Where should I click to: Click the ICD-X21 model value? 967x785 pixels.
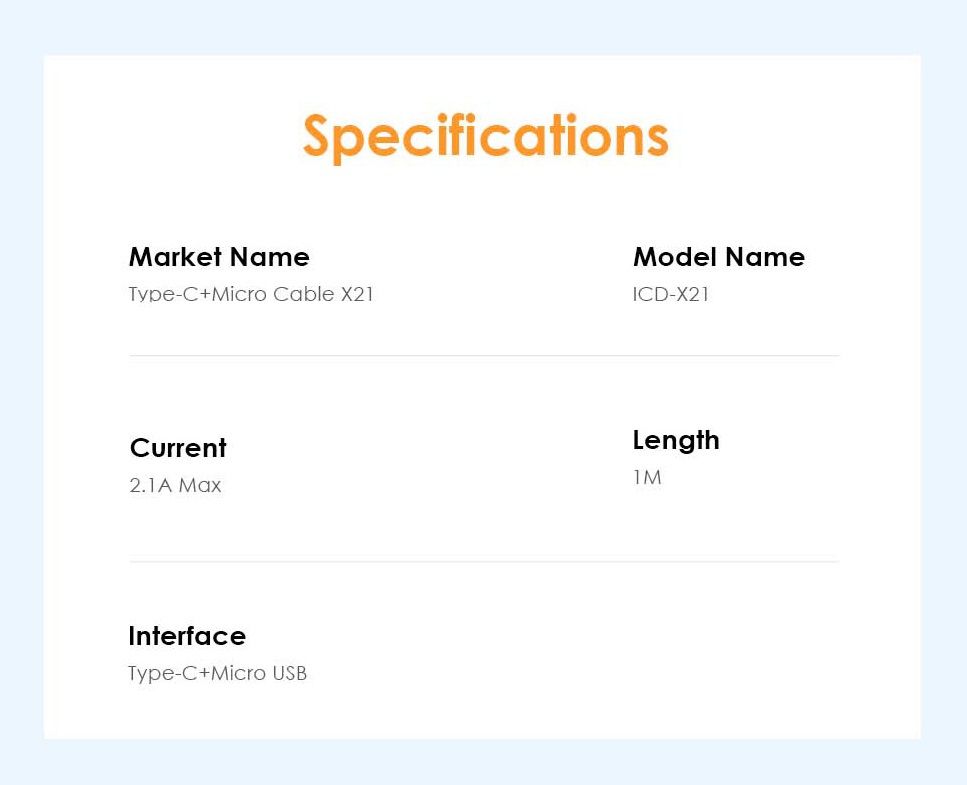[671, 294]
